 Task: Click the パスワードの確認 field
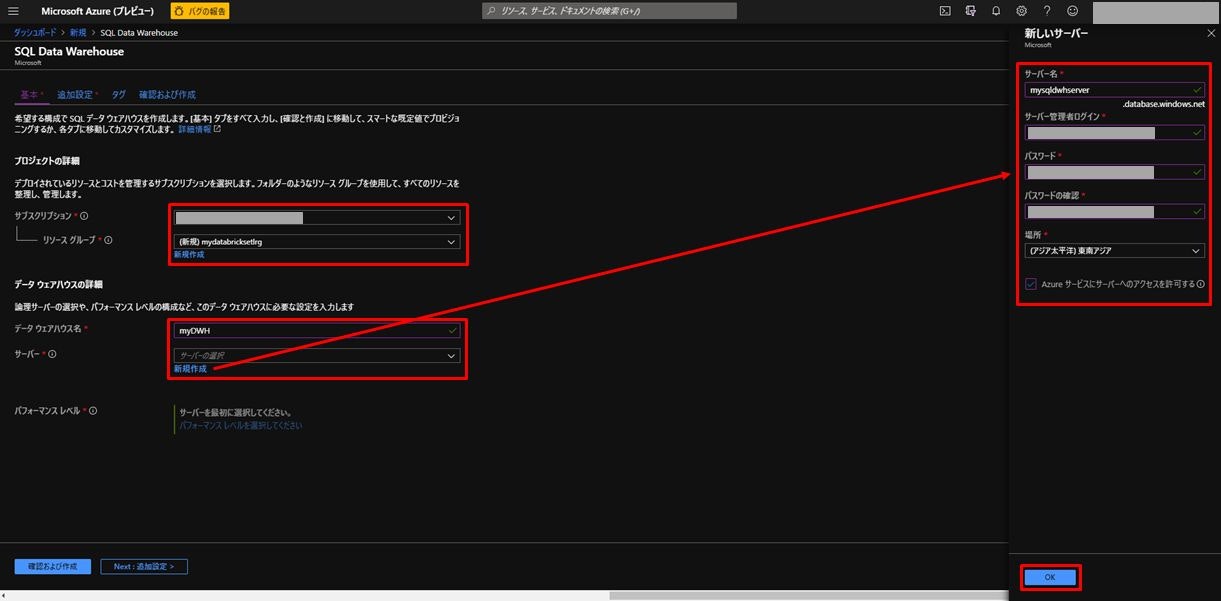[x=1115, y=211]
